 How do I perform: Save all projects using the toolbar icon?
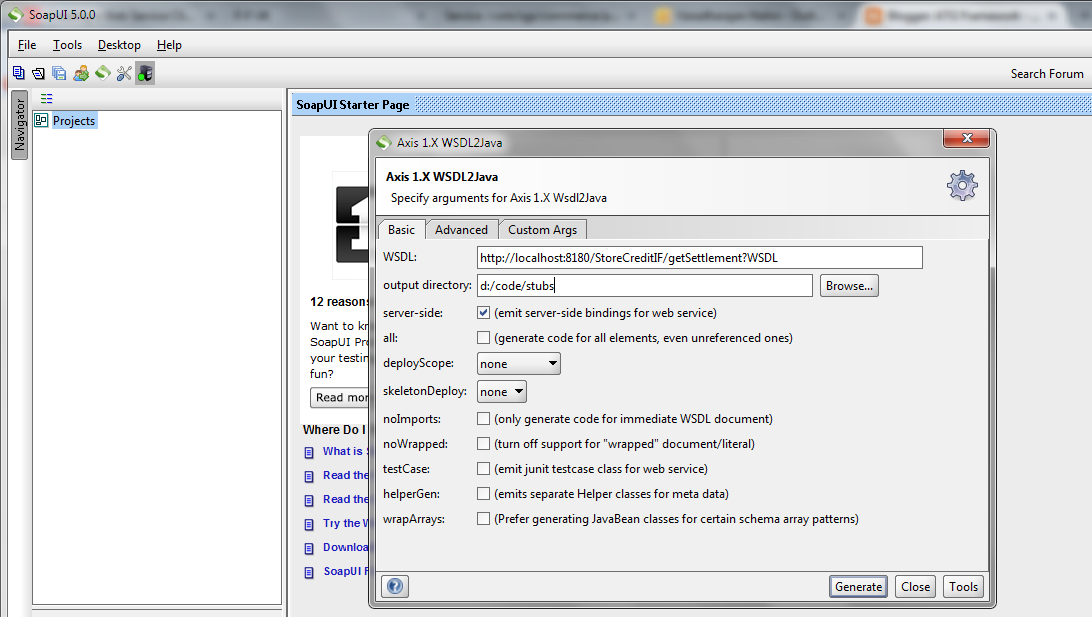click(x=59, y=72)
